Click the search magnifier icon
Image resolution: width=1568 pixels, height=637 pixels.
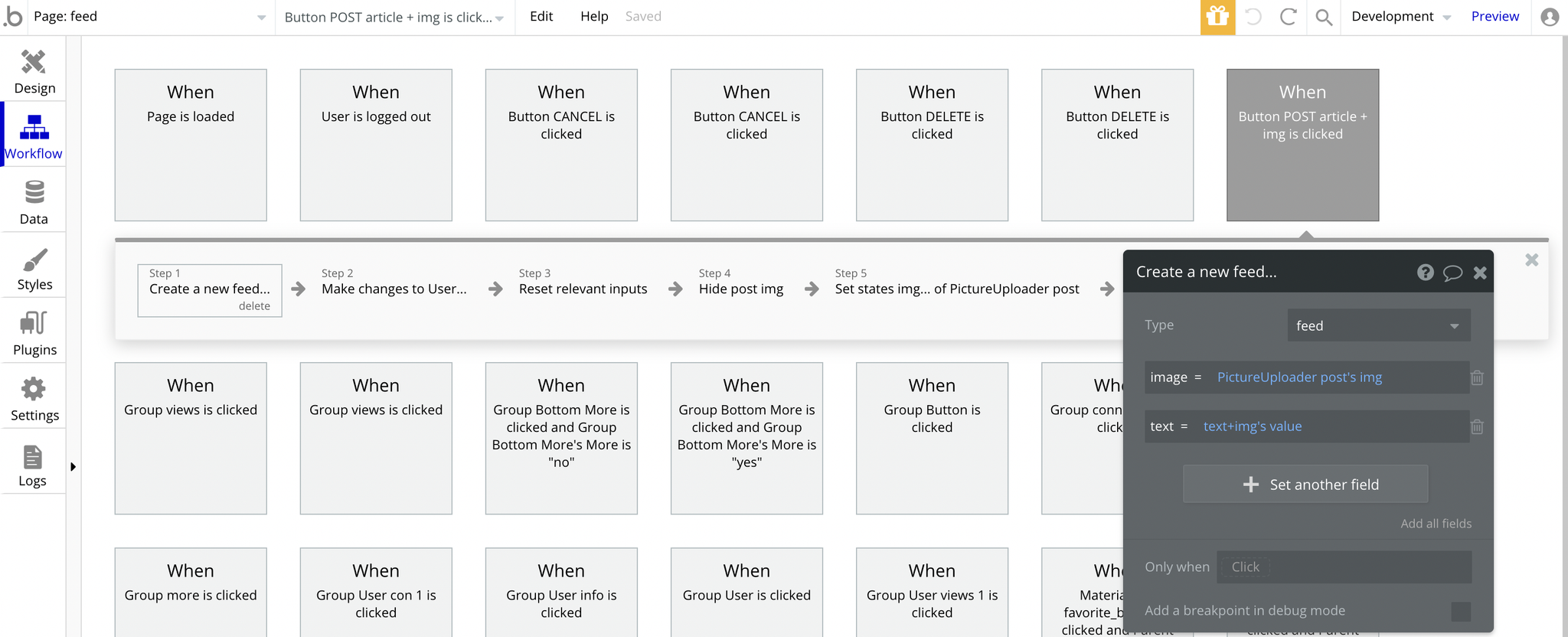click(x=1324, y=17)
